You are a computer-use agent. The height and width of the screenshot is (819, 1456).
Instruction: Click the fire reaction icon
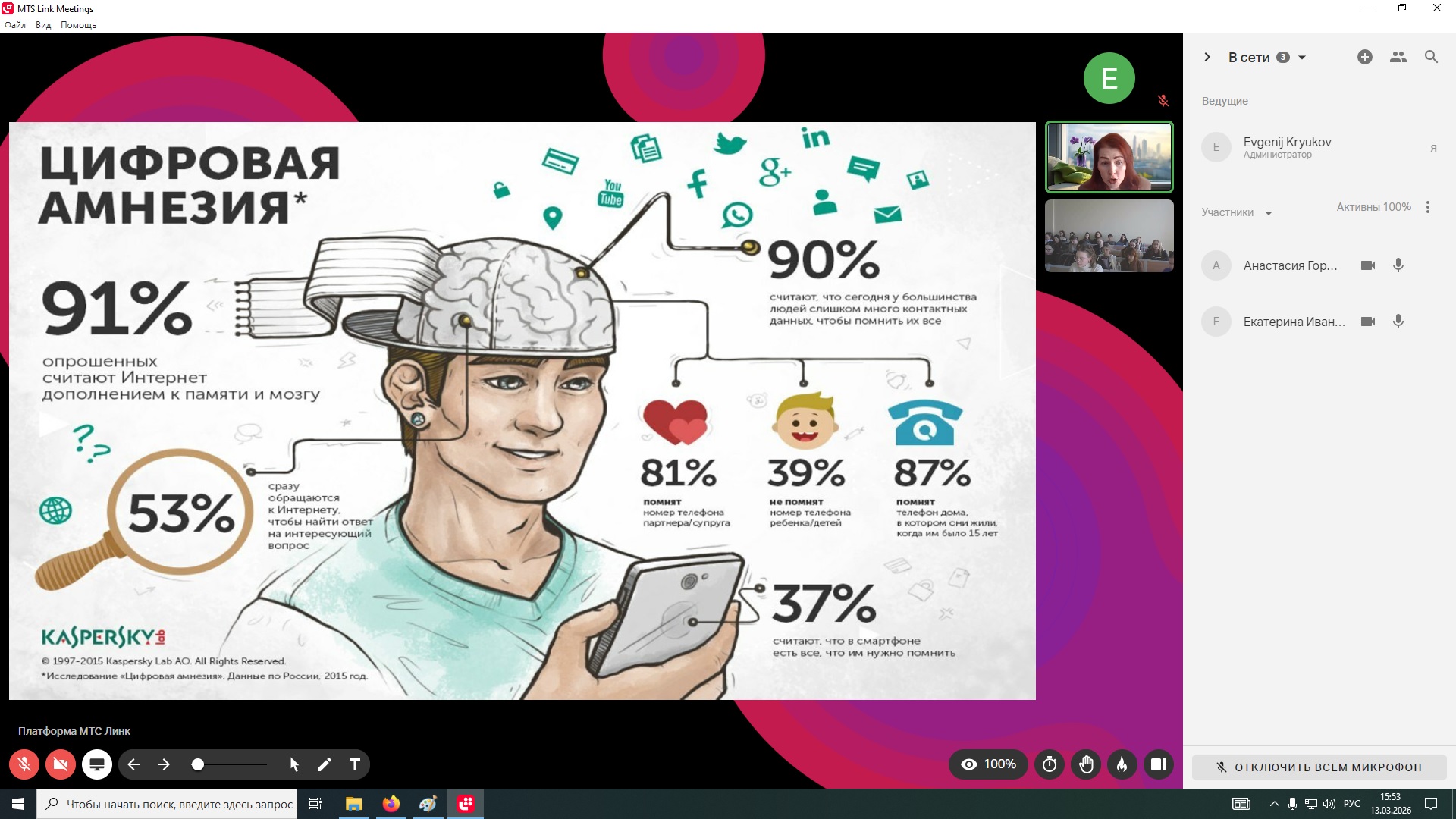pos(1122,764)
